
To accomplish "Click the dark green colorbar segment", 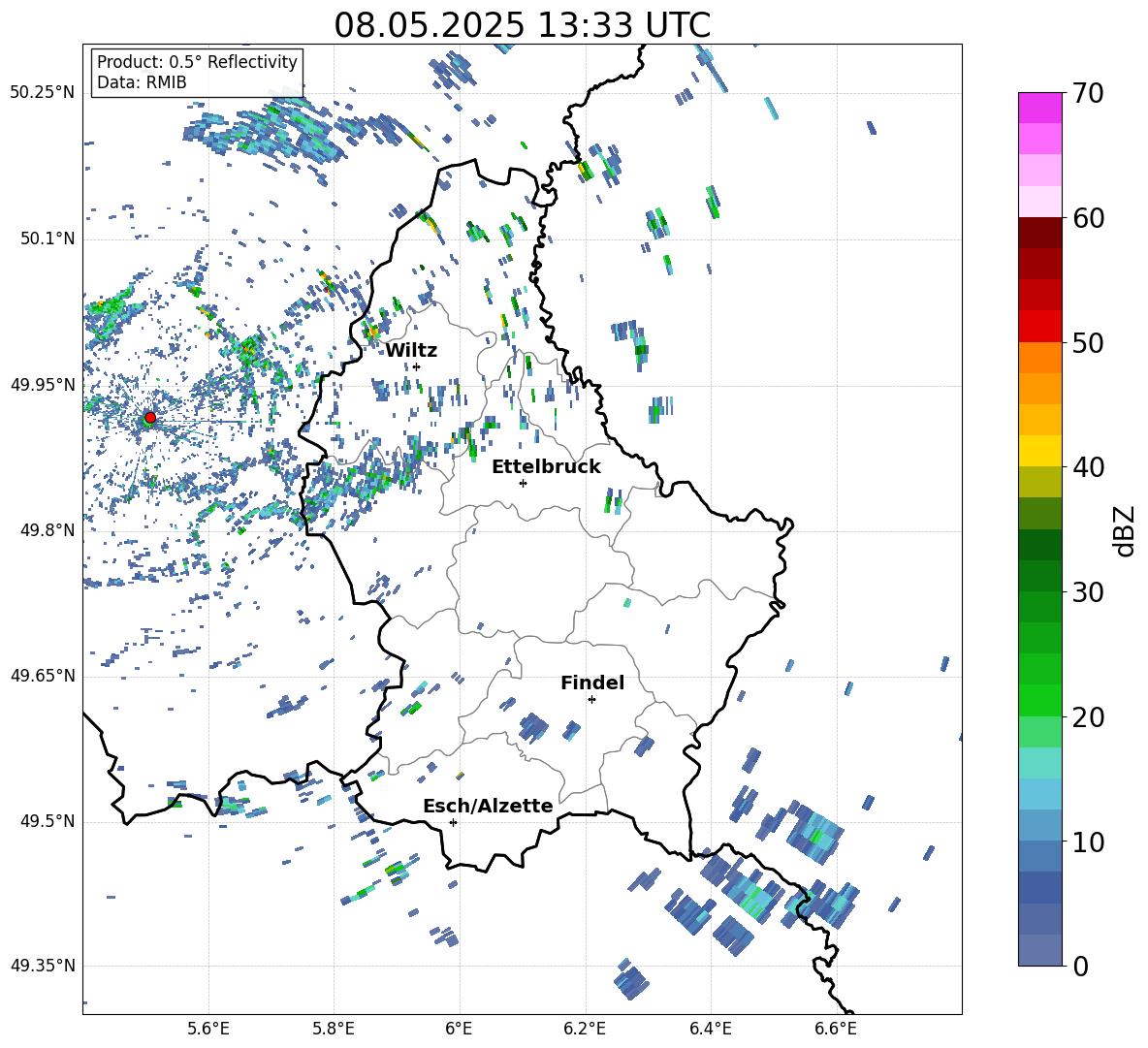I will pos(1039,545).
